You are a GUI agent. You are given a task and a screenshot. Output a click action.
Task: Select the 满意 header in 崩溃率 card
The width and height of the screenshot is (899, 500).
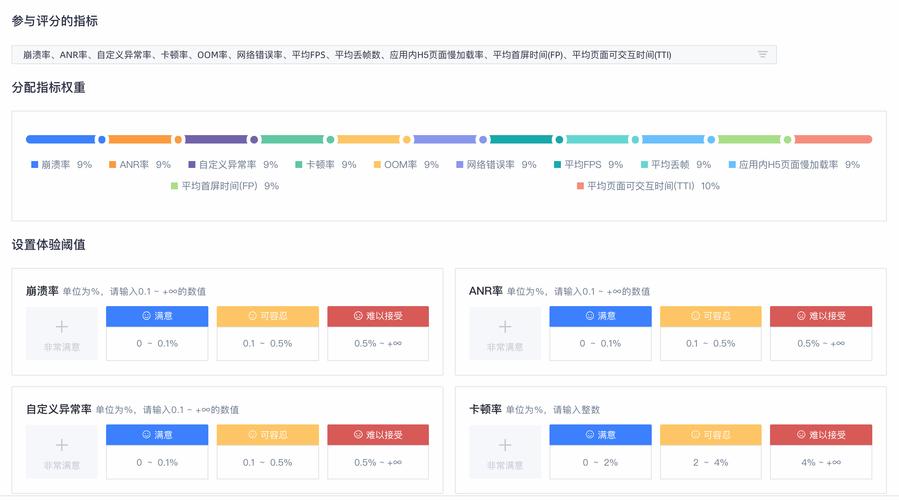157,316
